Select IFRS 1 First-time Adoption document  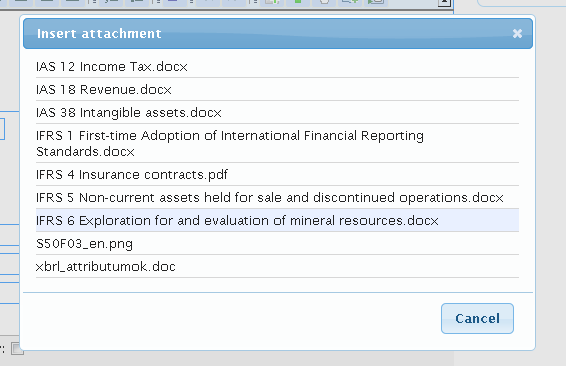(277, 143)
